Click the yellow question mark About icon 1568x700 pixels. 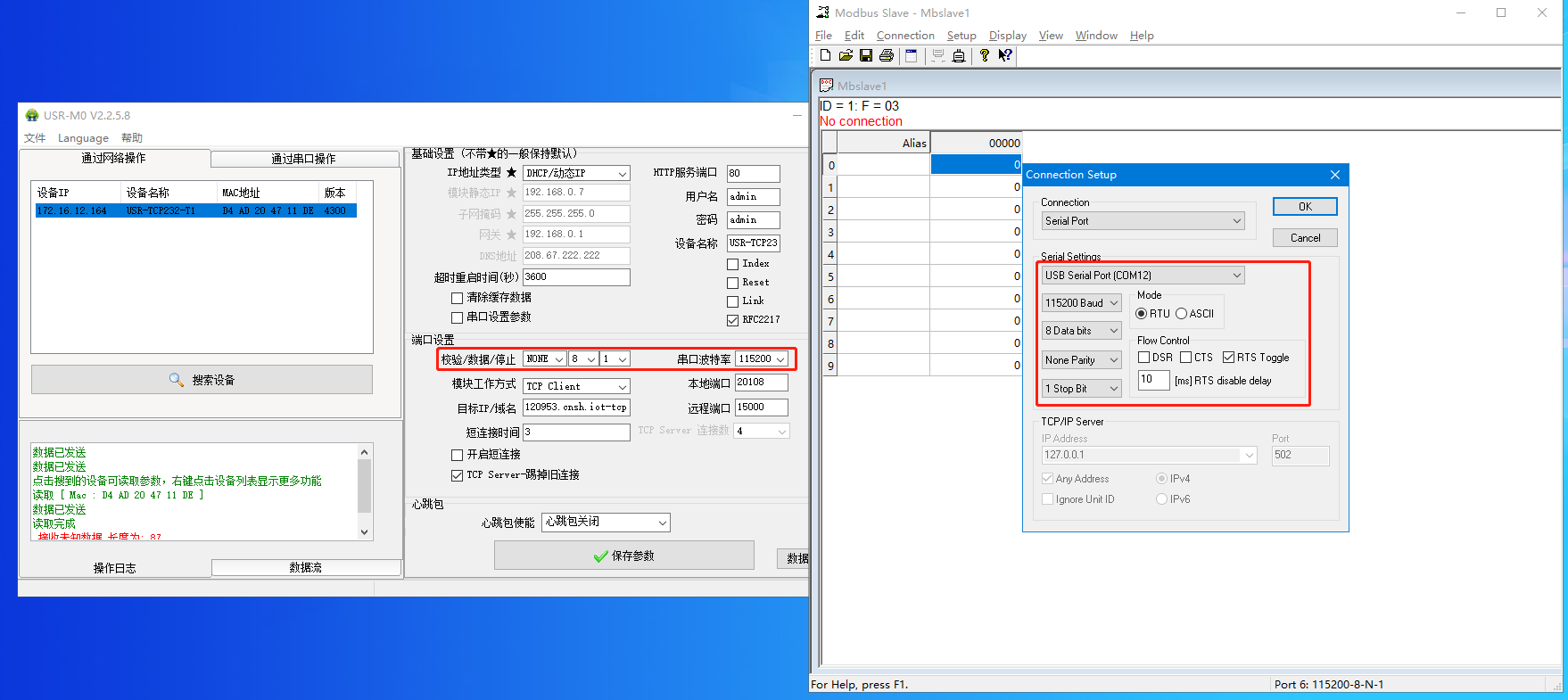(x=984, y=55)
